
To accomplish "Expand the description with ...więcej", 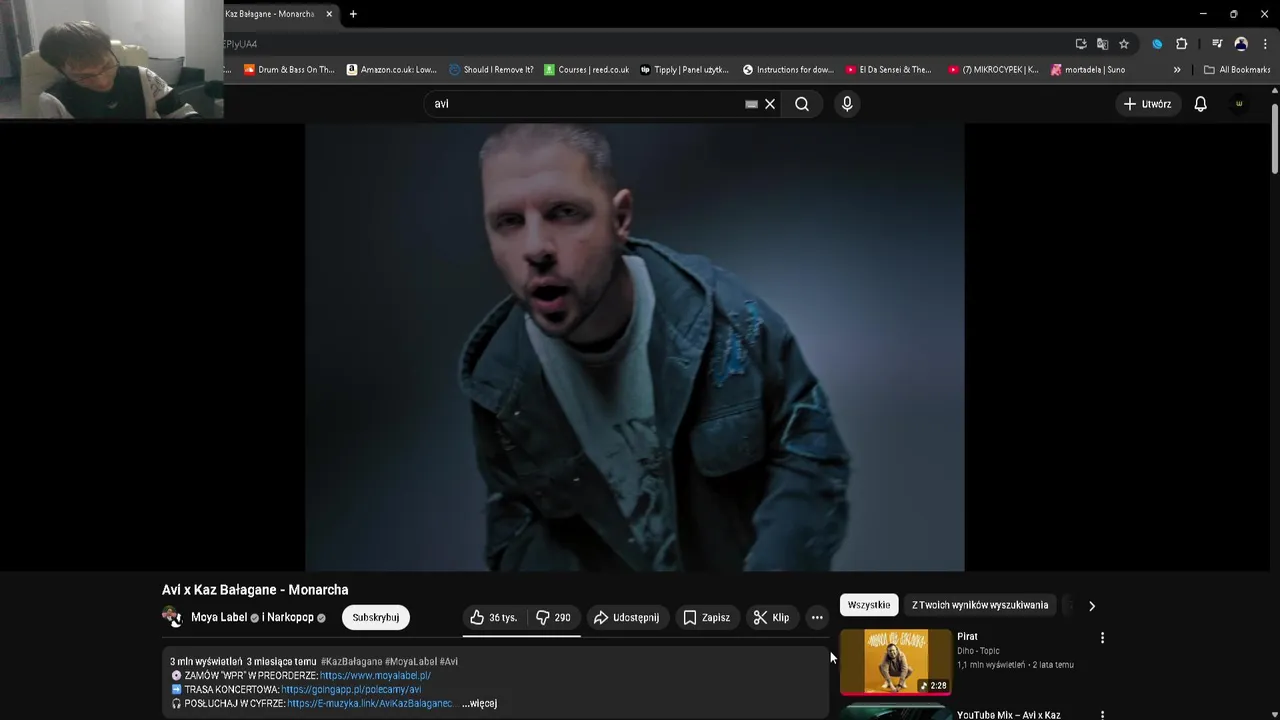I will click(x=480, y=704).
